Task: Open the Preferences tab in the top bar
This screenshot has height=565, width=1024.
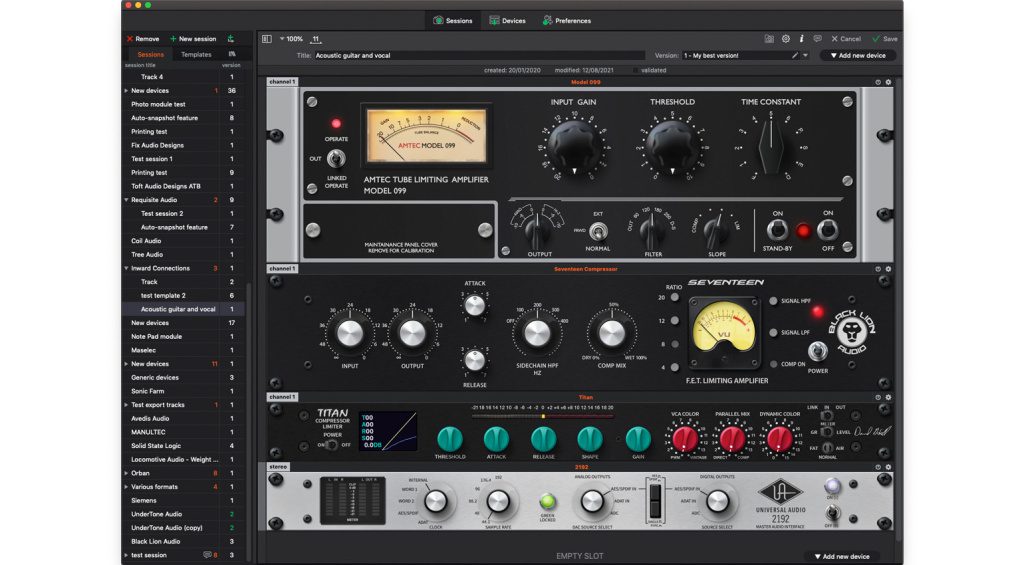Action: coord(566,21)
